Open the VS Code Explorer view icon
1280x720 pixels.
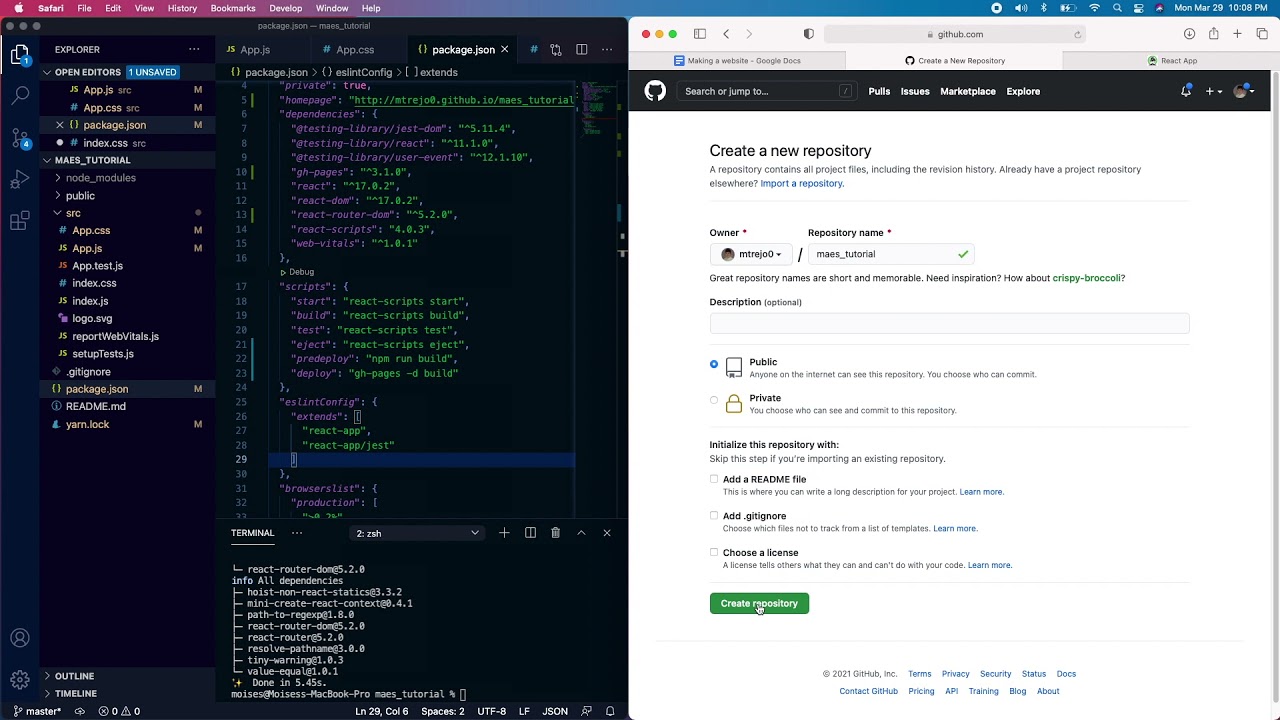[20, 55]
